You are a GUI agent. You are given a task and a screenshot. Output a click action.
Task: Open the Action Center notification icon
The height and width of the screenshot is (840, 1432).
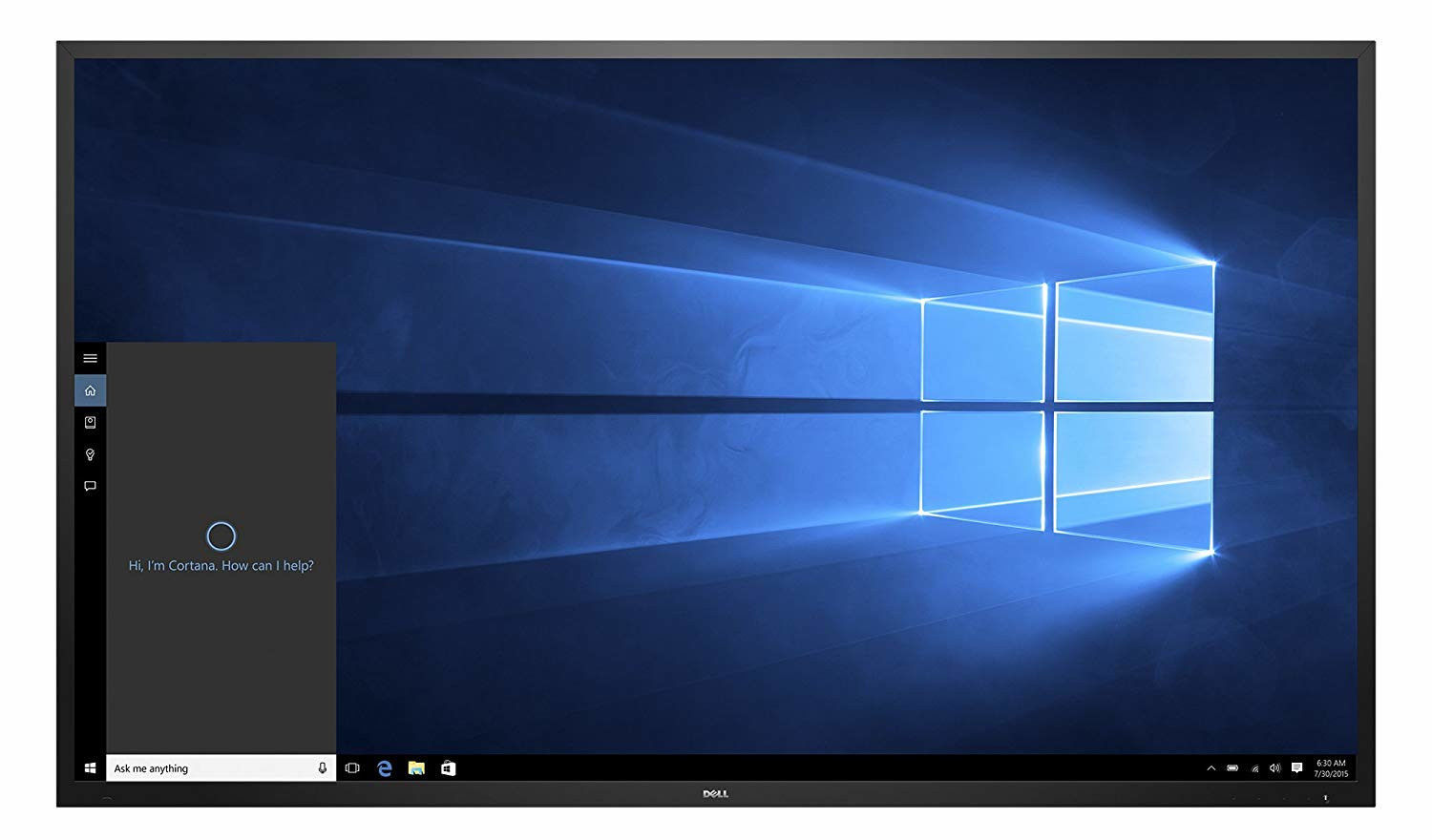click(x=1296, y=767)
